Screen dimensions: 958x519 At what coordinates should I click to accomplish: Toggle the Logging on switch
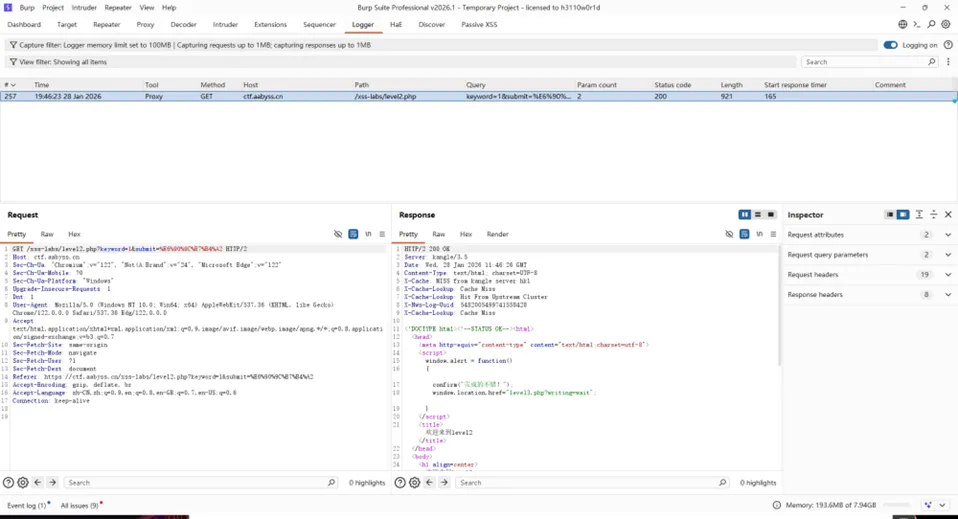click(890, 45)
